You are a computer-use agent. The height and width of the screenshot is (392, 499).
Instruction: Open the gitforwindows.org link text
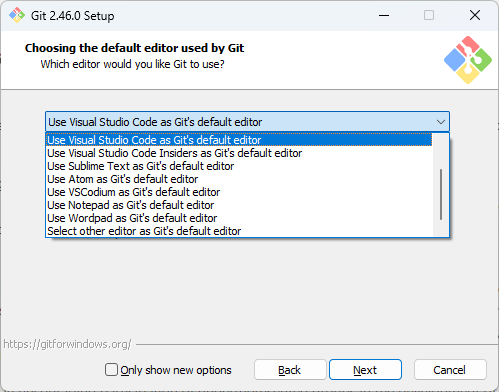coord(67,344)
